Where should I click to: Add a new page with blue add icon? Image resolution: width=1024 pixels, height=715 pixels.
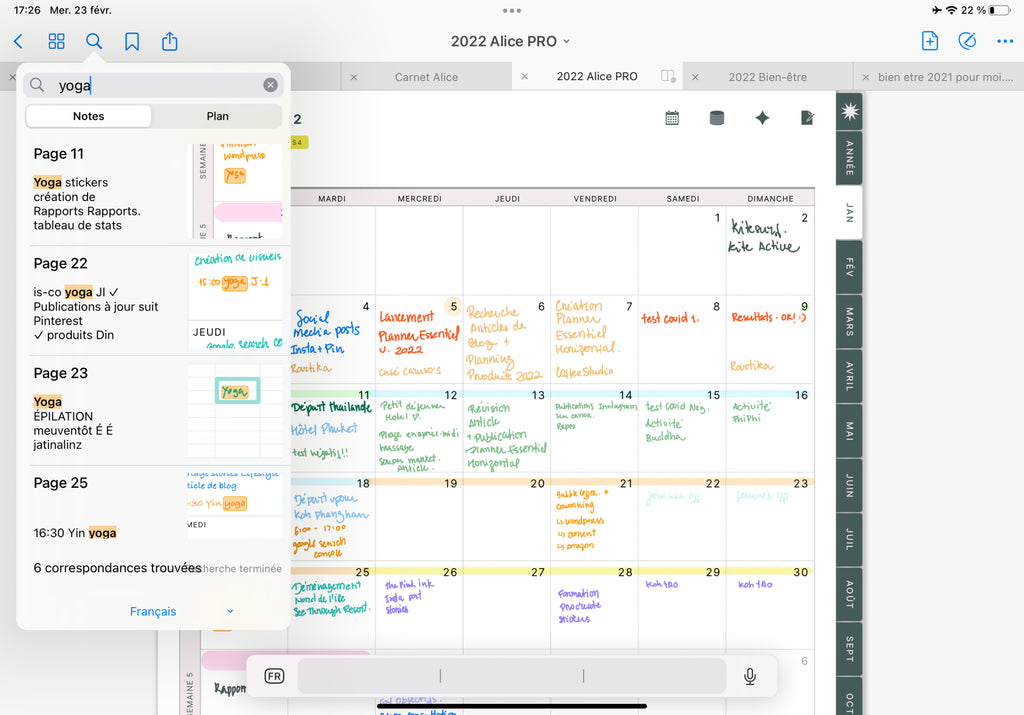929,41
